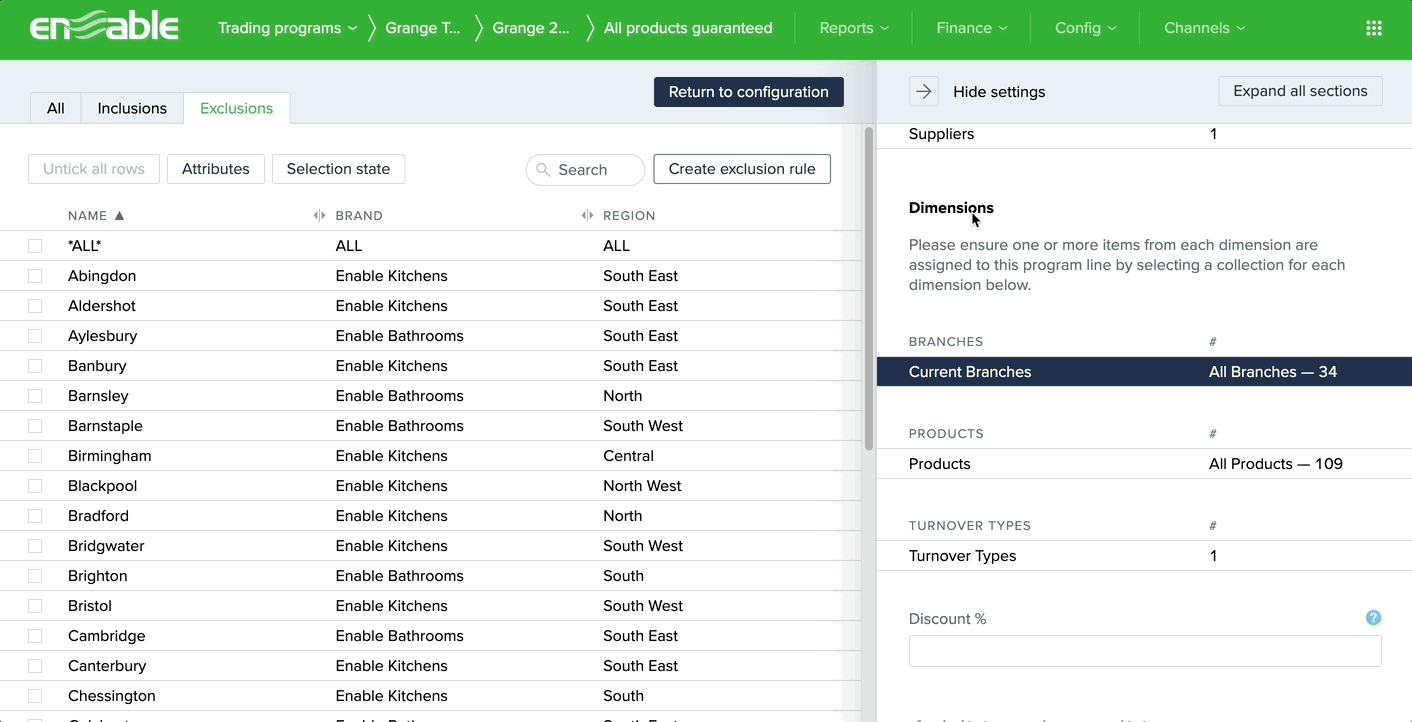Click the Enable logo in header
This screenshot has height=722, width=1412.
104,28
